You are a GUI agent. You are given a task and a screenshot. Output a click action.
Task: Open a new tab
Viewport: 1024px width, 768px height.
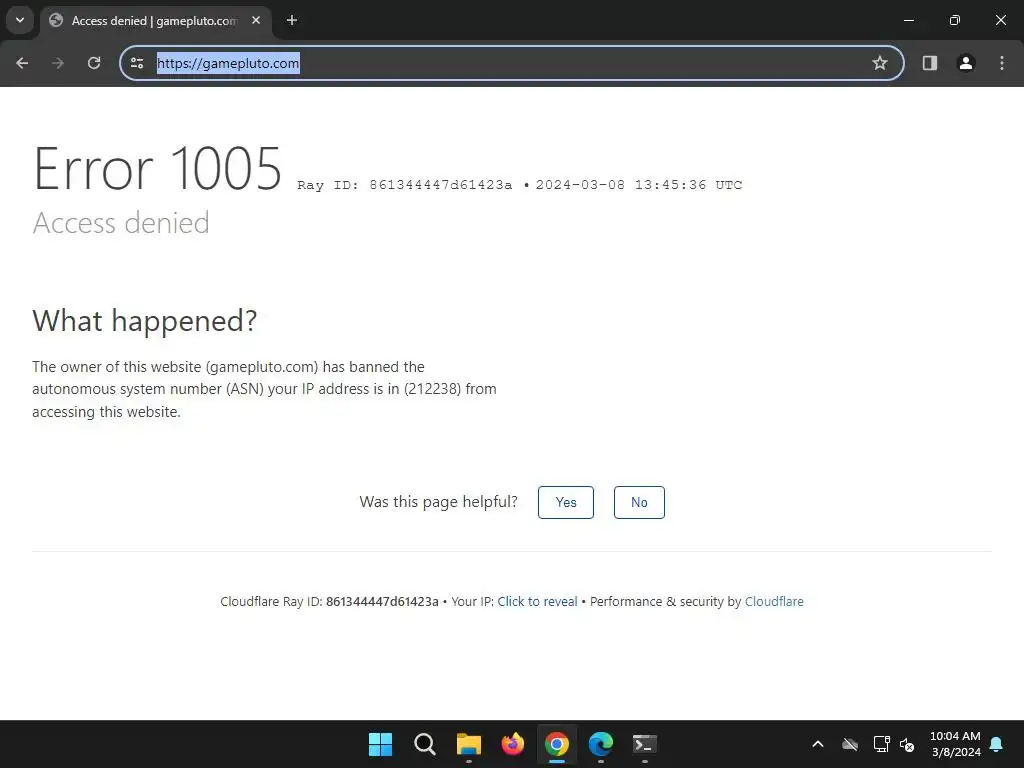point(292,20)
